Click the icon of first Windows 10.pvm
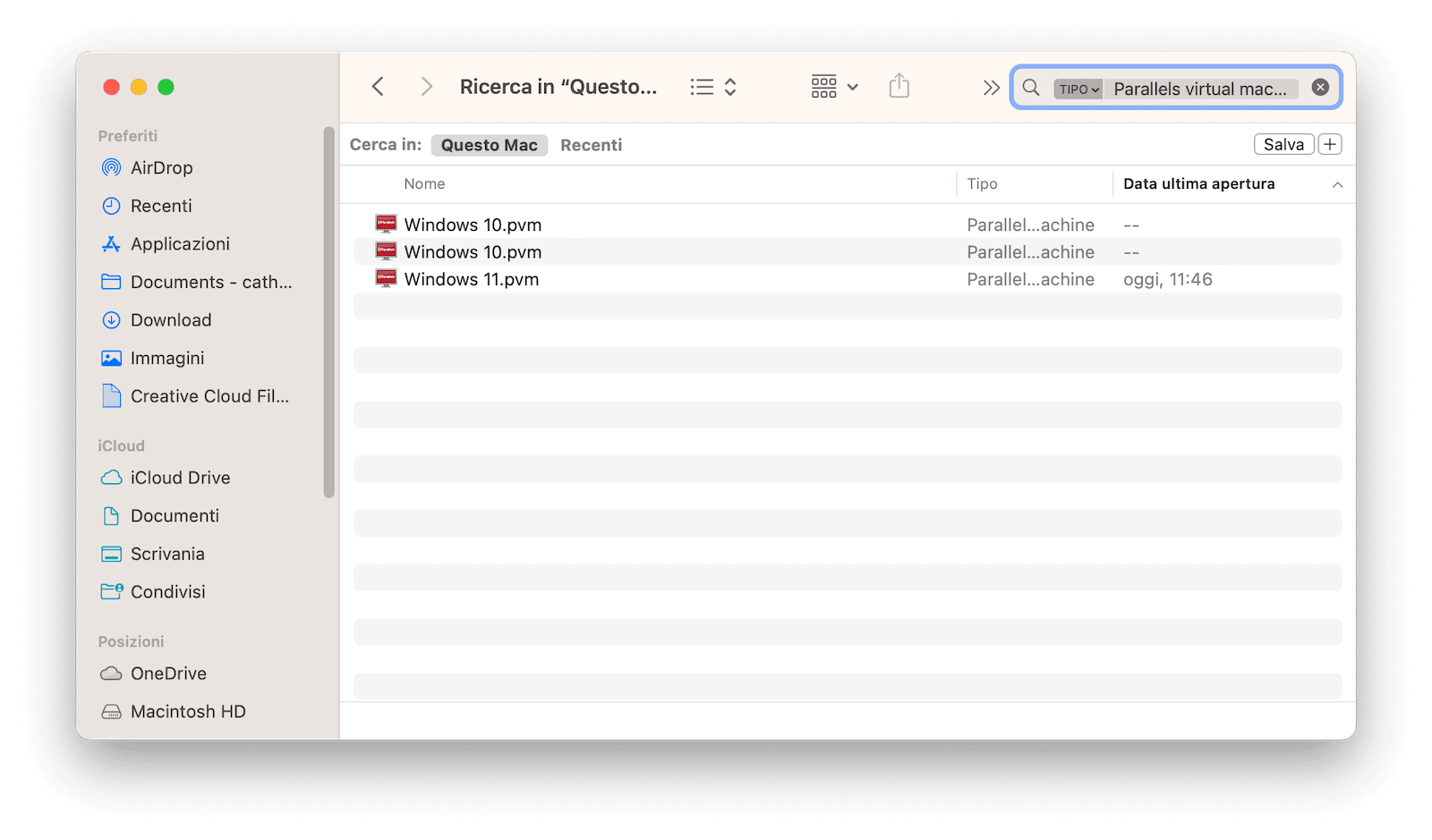The height and width of the screenshot is (840, 1432). pos(386,224)
